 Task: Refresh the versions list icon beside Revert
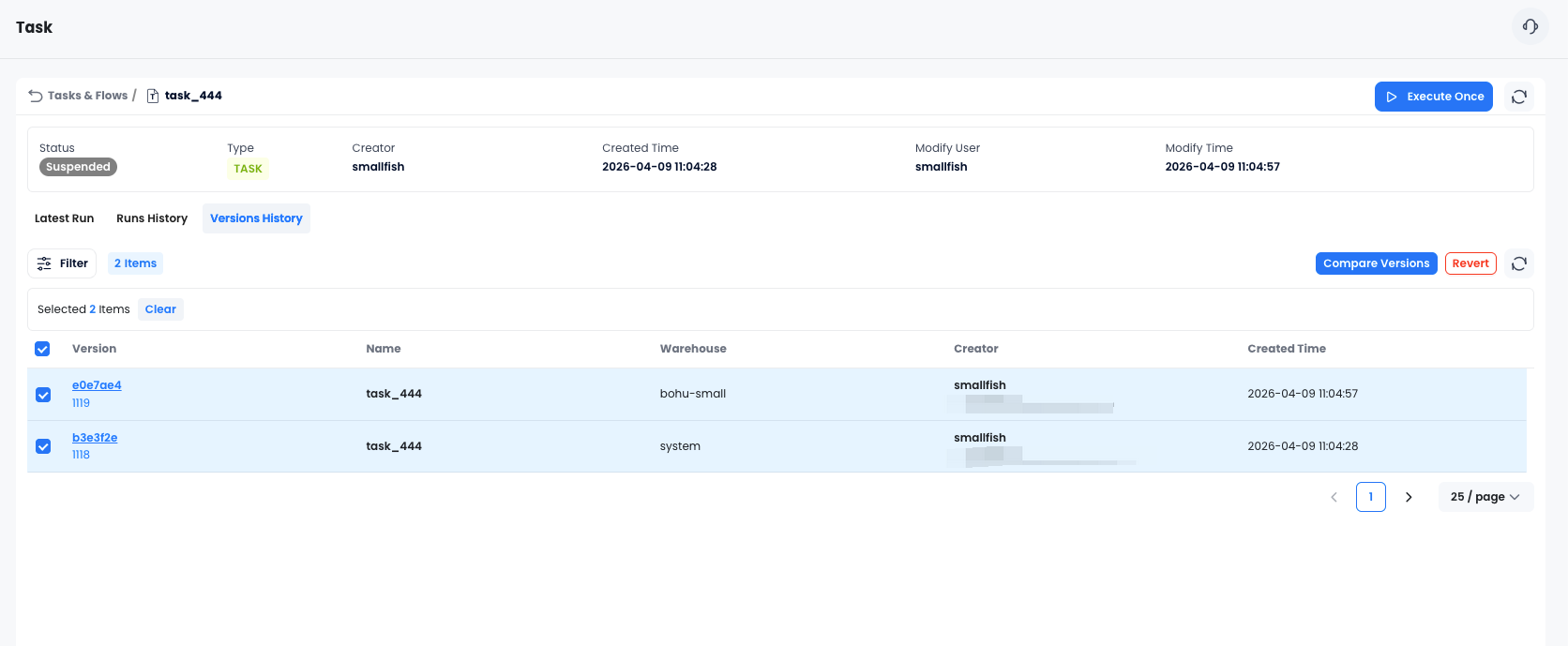pos(1519,263)
